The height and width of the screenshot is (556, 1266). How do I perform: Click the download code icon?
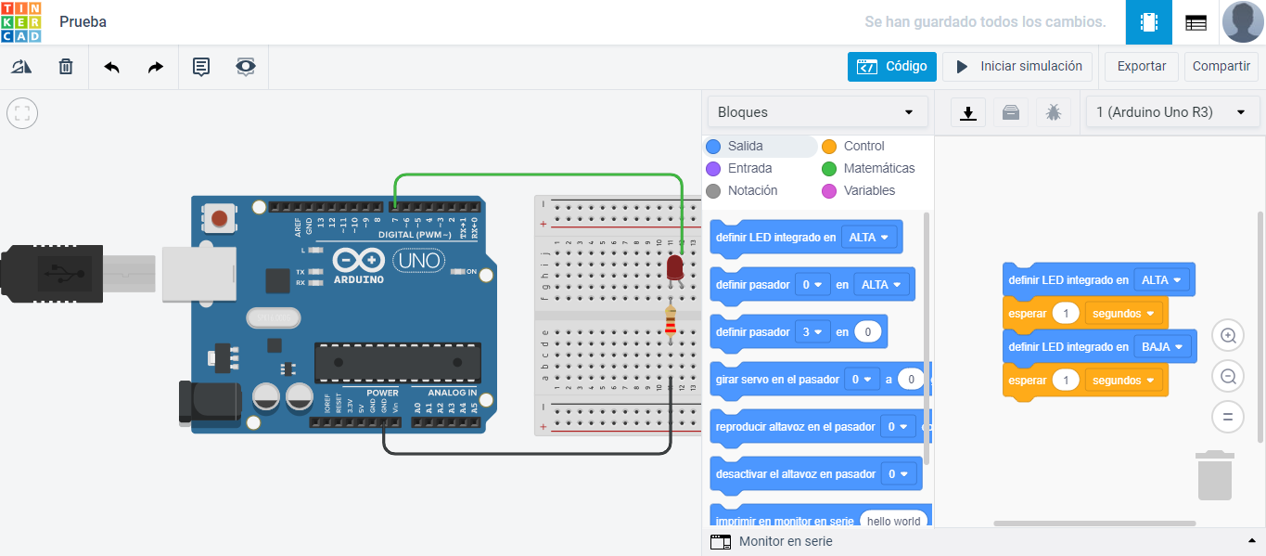pos(968,113)
